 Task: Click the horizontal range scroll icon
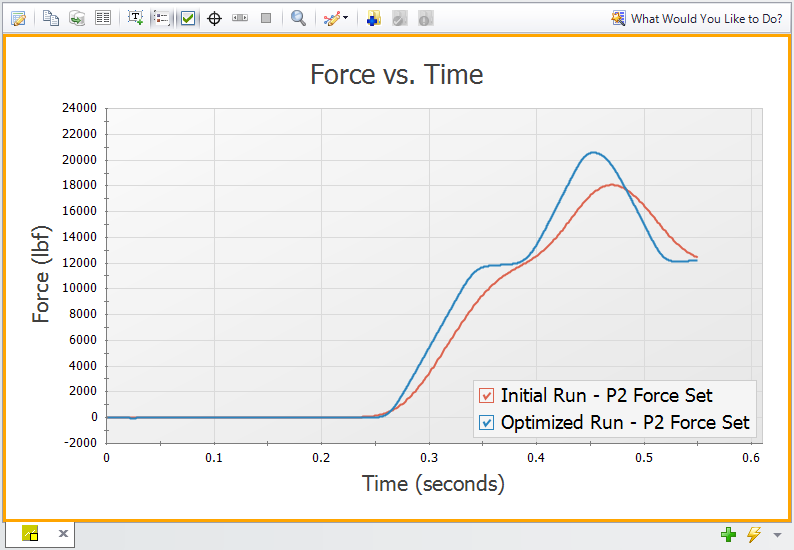click(x=240, y=18)
